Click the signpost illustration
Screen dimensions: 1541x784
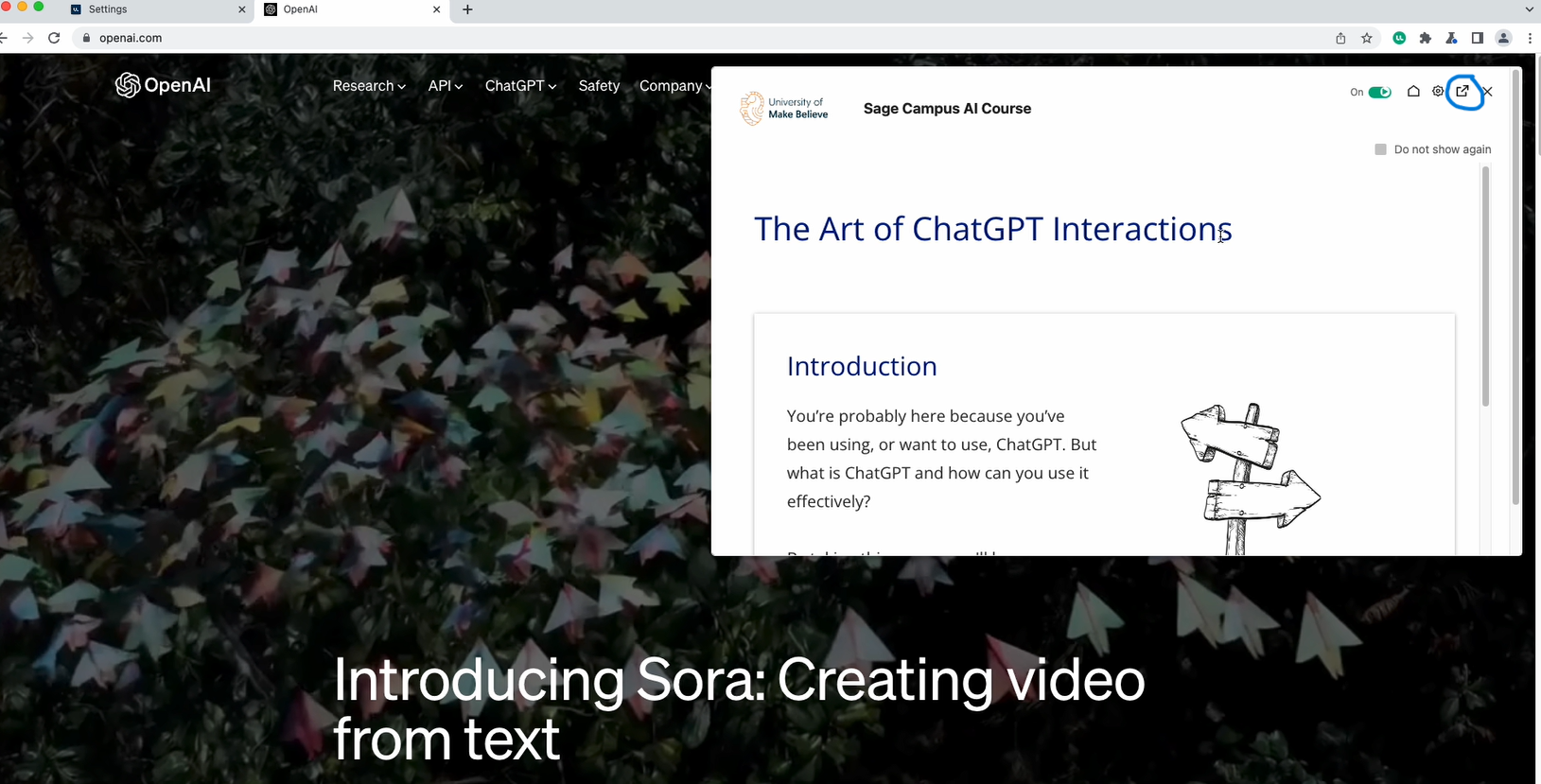click(1251, 479)
